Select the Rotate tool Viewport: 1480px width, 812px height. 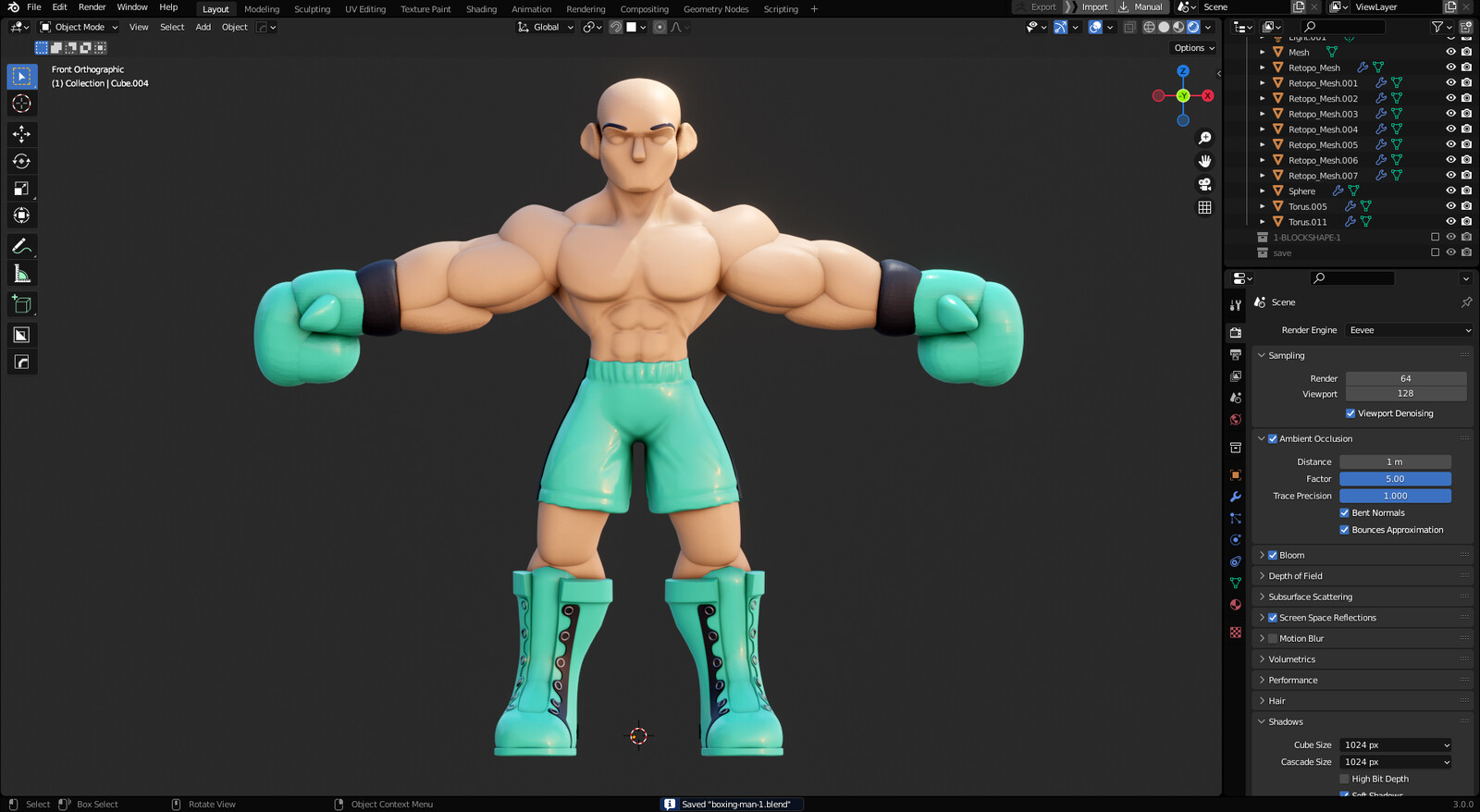[21, 161]
